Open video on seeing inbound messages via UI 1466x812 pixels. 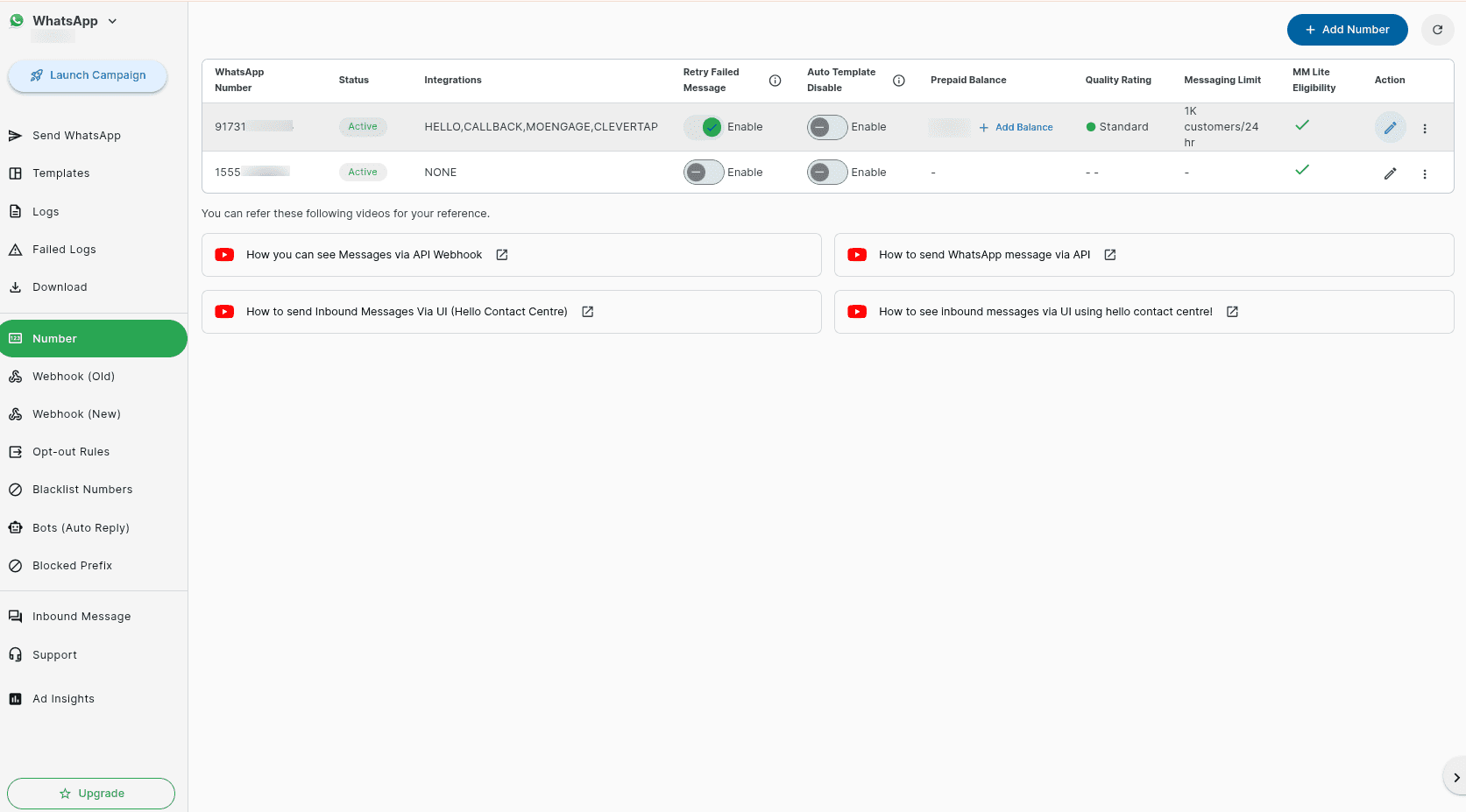1144,312
